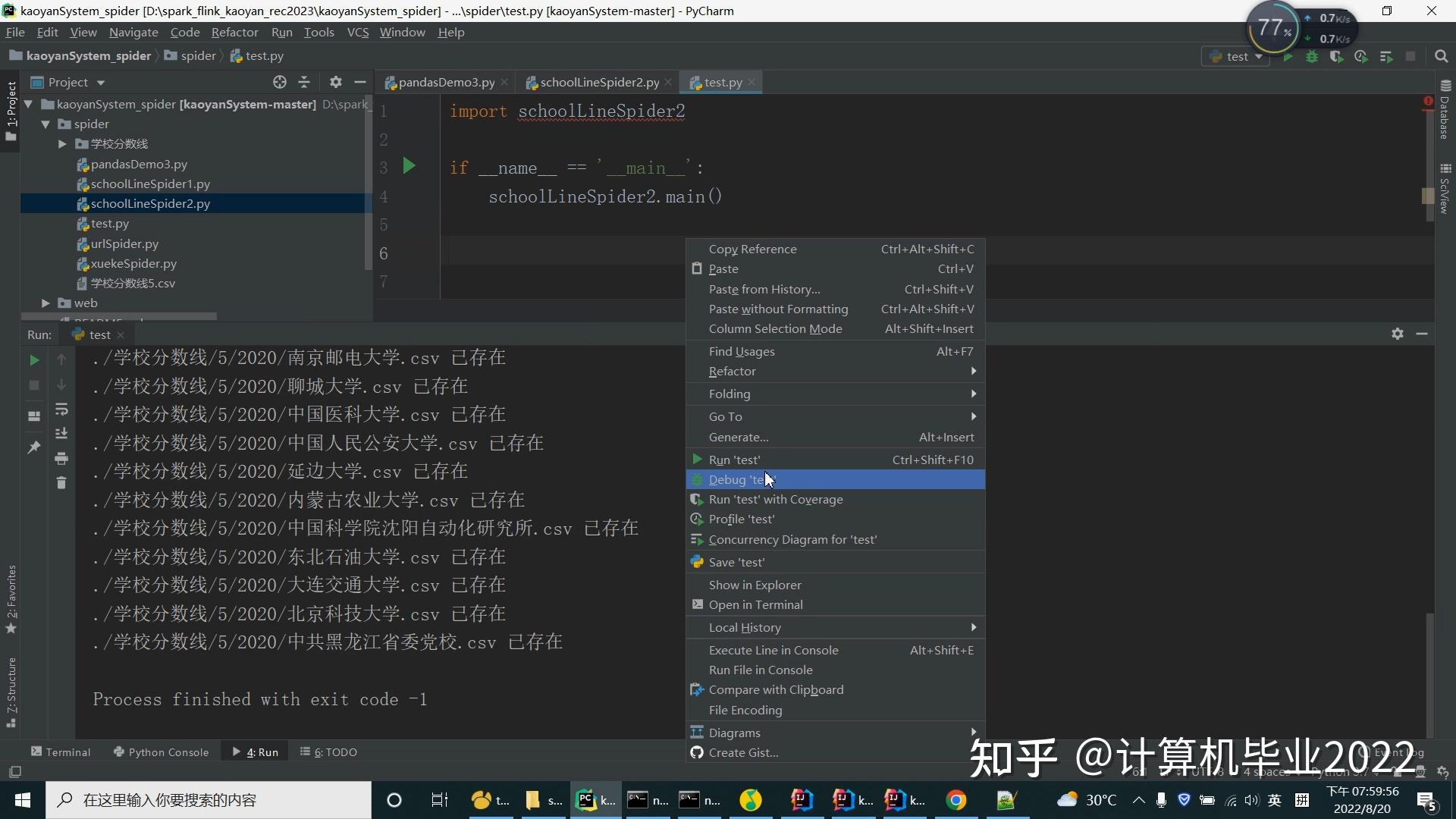Open Chrome from Windows taskbar

[956, 800]
